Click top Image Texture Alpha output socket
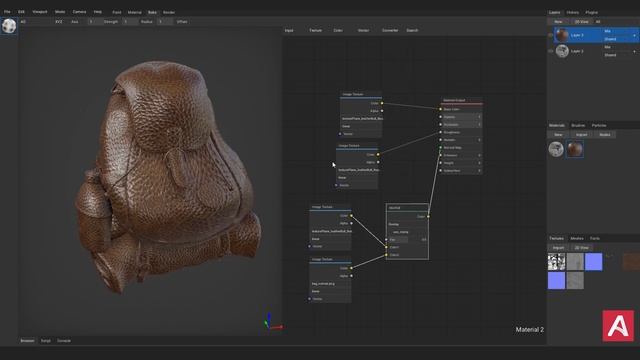The image size is (640, 360). pyautogui.click(x=382, y=111)
